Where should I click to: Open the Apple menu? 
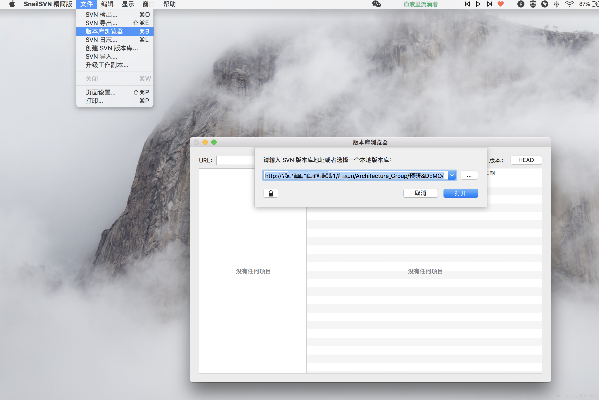tap(12, 4)
